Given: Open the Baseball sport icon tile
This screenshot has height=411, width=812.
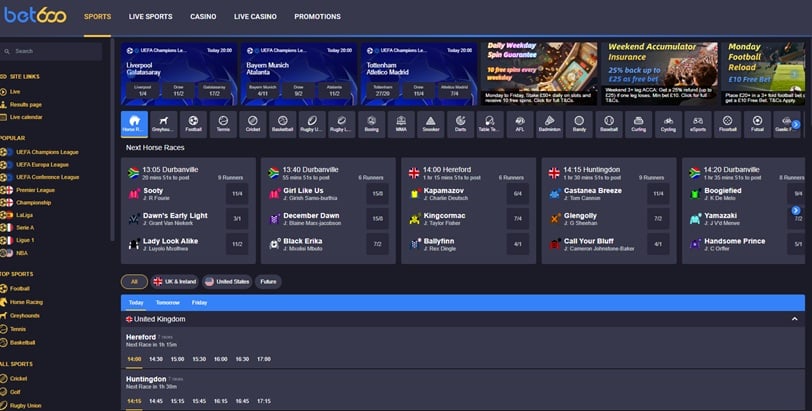Looking at the screenshot, I should click(609, 124).
